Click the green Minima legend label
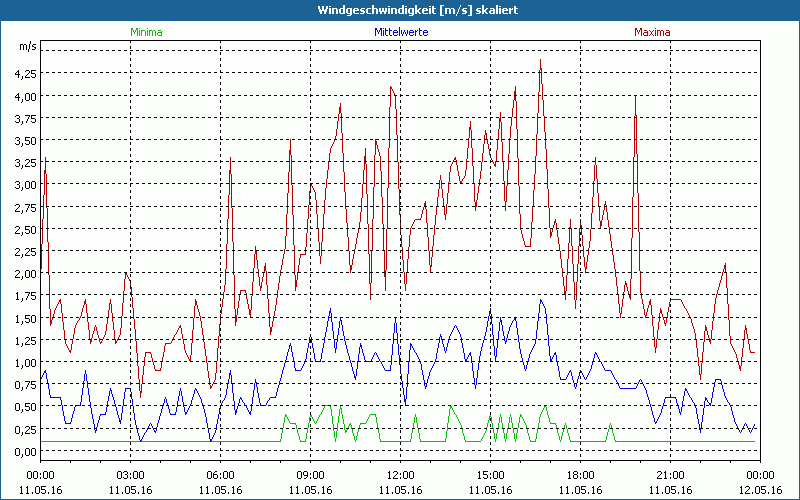Screen dimensions: 800x500 tap(145, 32)
